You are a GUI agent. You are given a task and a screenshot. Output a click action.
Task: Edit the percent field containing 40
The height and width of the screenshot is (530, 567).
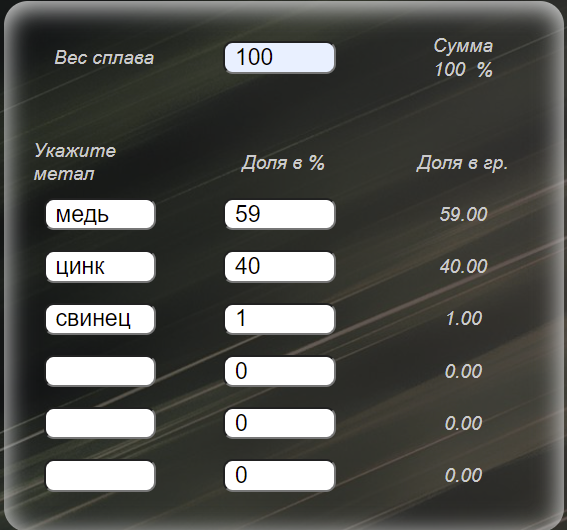(280, 267)
